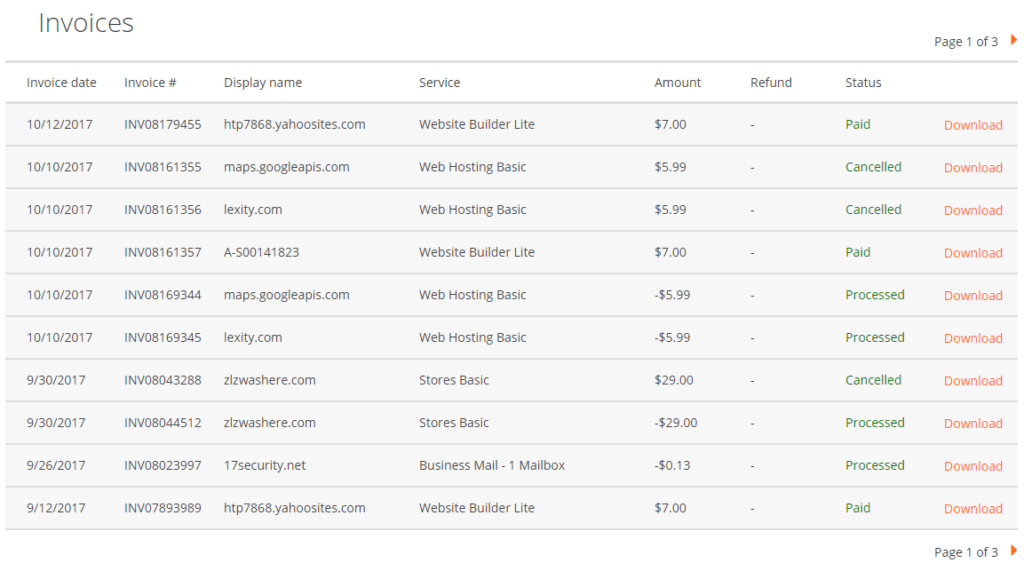
Task: Click the Service column header
Action: coord(439,83)
